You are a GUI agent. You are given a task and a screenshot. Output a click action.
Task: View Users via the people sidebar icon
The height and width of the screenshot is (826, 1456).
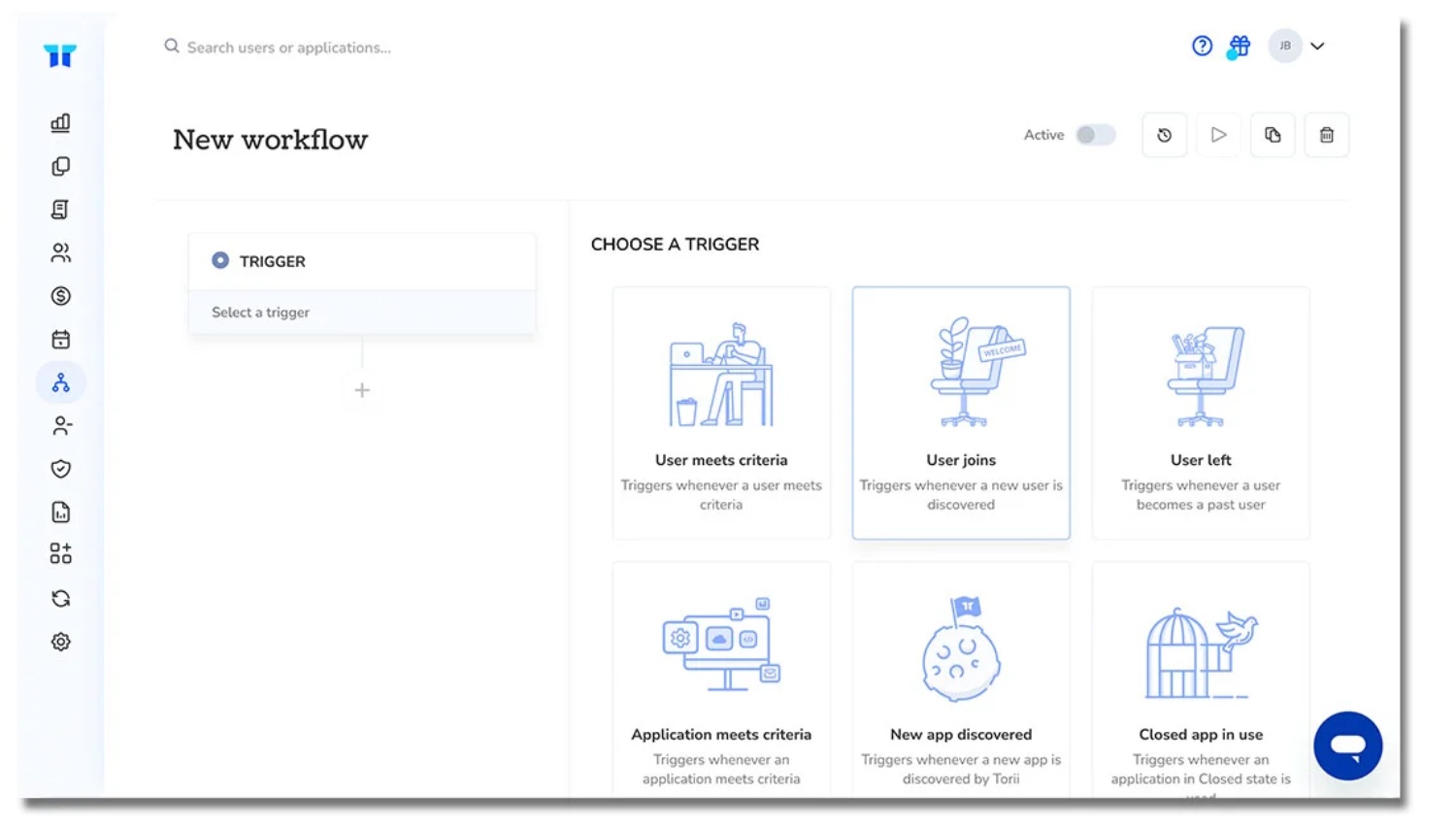[60, 252]
